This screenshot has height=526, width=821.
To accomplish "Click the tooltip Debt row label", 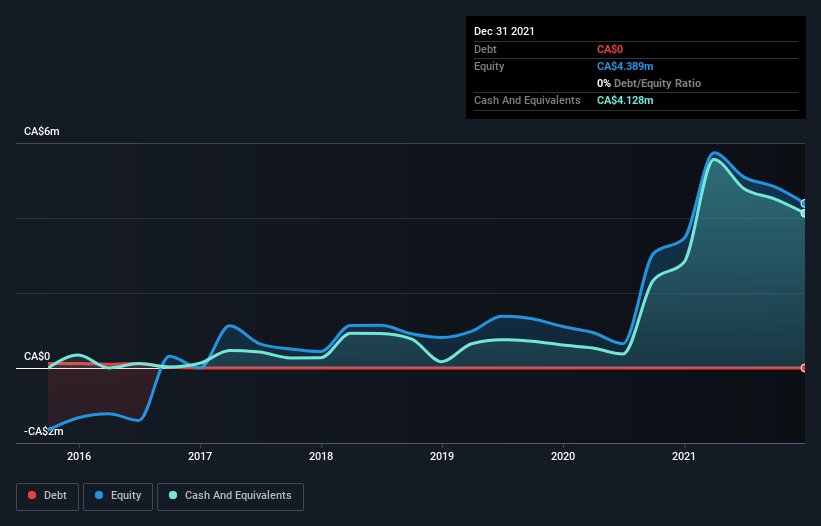I will [485, 49].
